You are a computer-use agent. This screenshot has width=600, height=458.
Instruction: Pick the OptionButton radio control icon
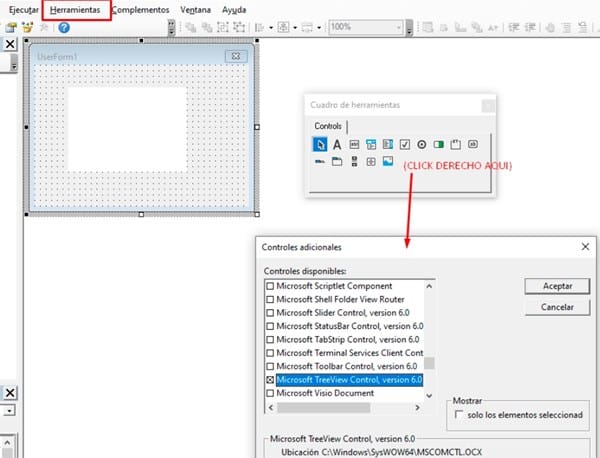coord(422,144)
